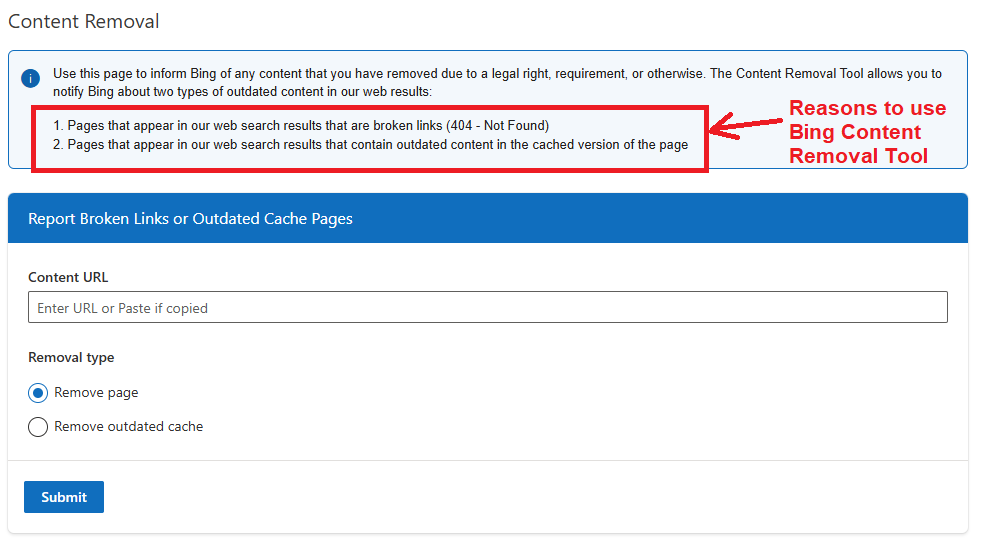Click the 'Use this page to inform Bing' paragraph

[497, 82]
